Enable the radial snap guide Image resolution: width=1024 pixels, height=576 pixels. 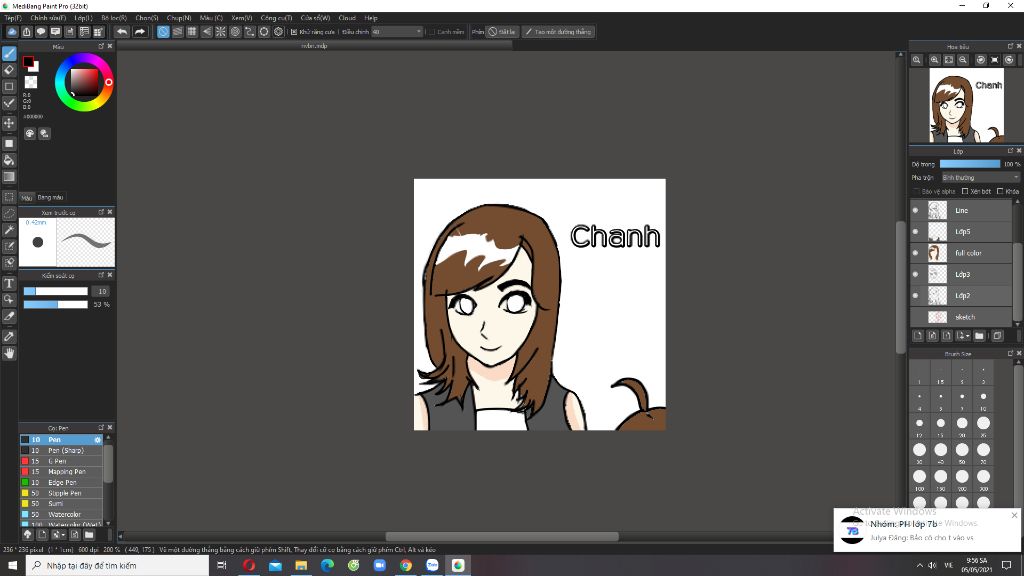pyautogui.click(x=221, y=31)
